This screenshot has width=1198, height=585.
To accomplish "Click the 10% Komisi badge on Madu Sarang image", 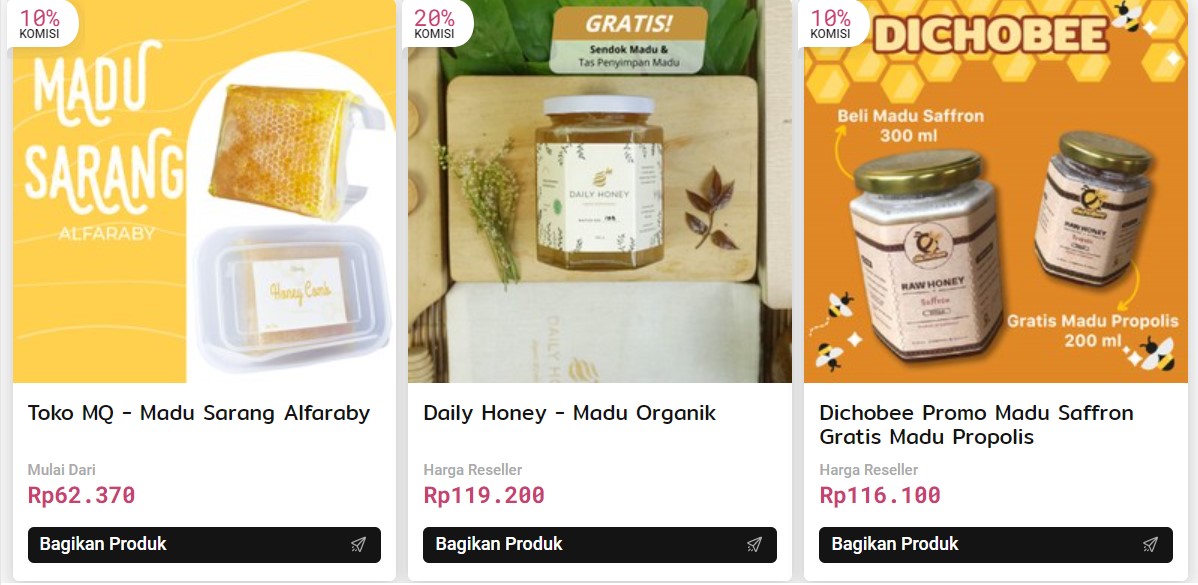I will point(40,24).
